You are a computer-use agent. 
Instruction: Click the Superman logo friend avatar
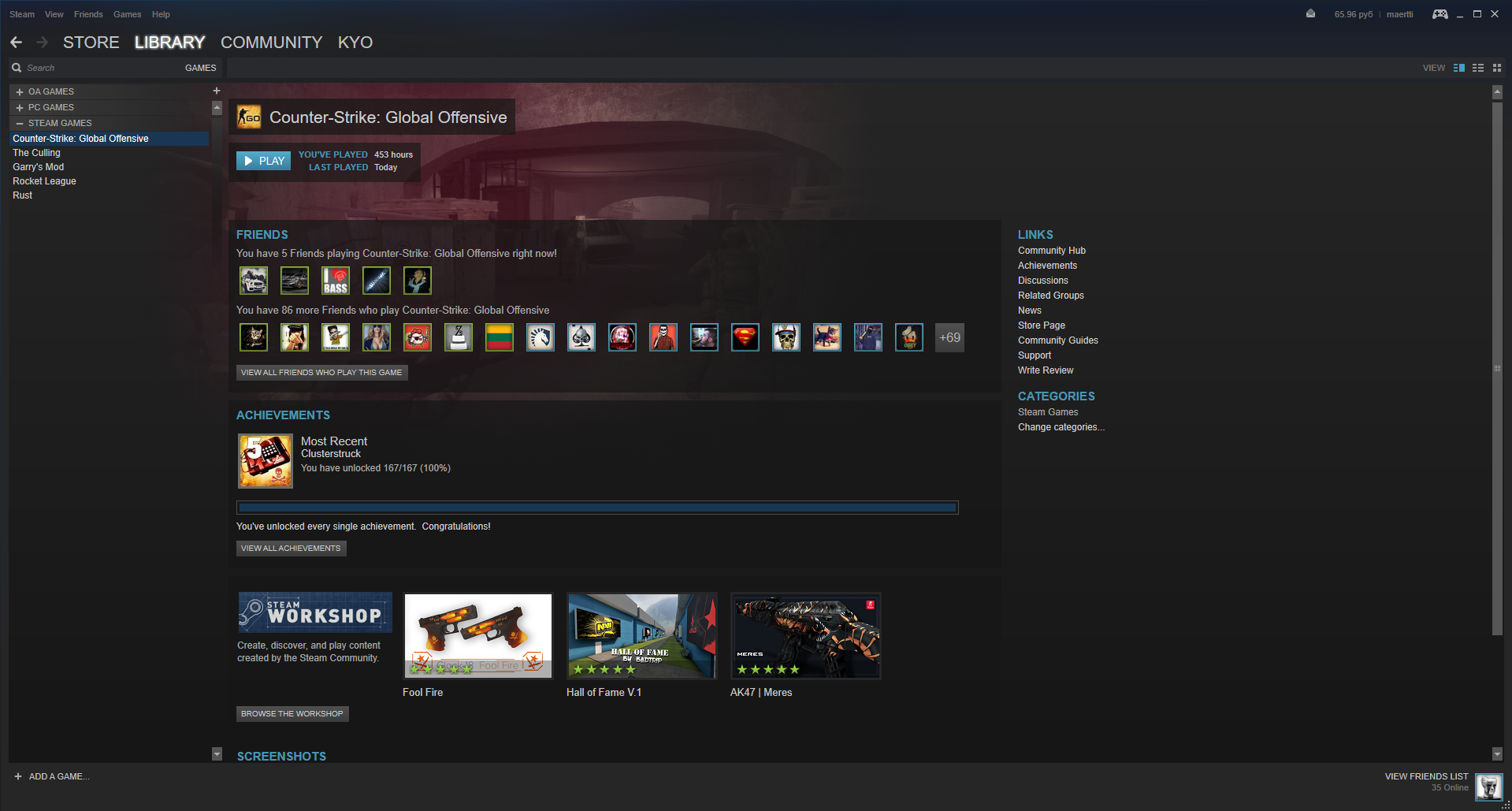pos(745,337)
